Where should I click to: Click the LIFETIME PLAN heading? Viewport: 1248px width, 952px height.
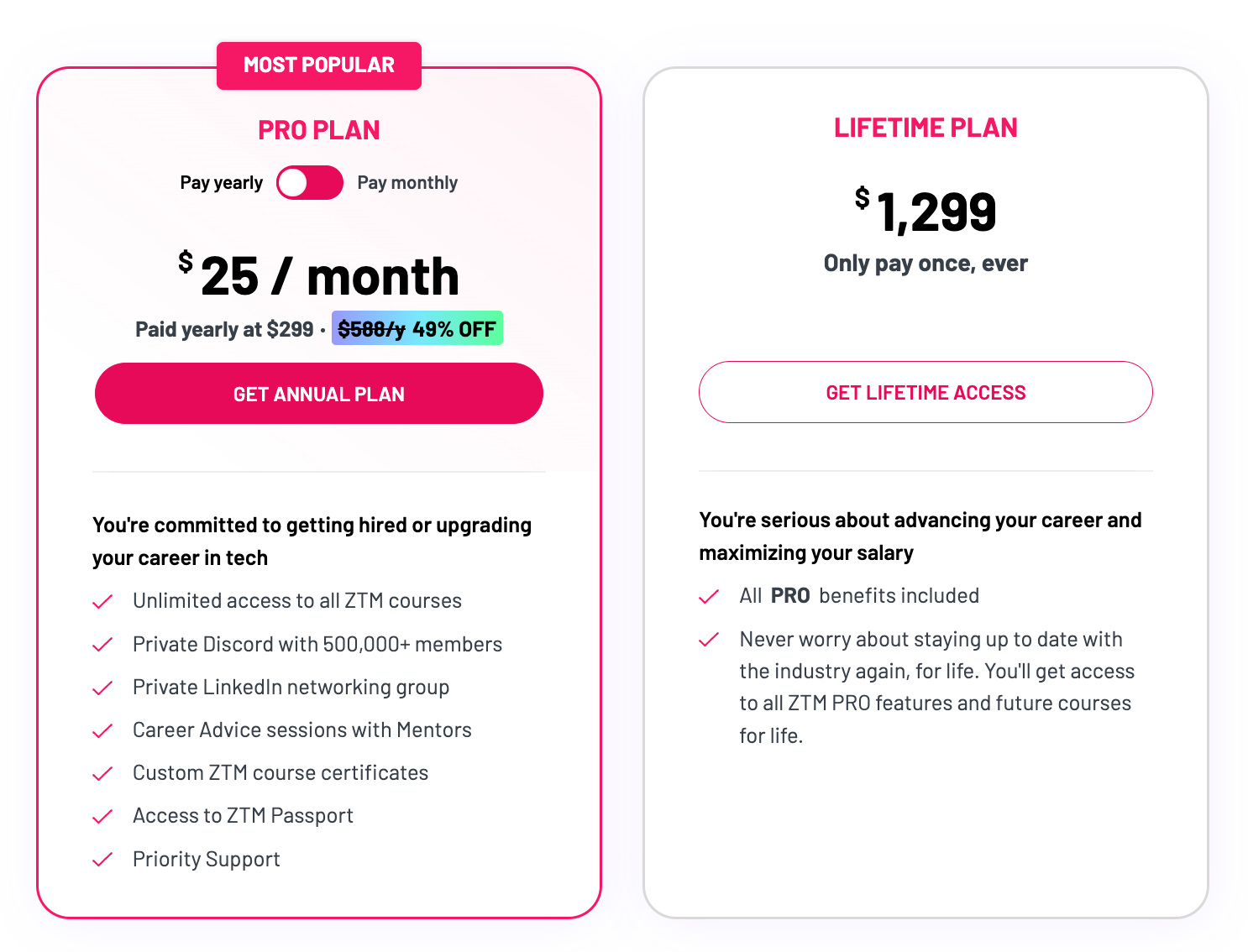pyautogui.click(x=926, y=128)
